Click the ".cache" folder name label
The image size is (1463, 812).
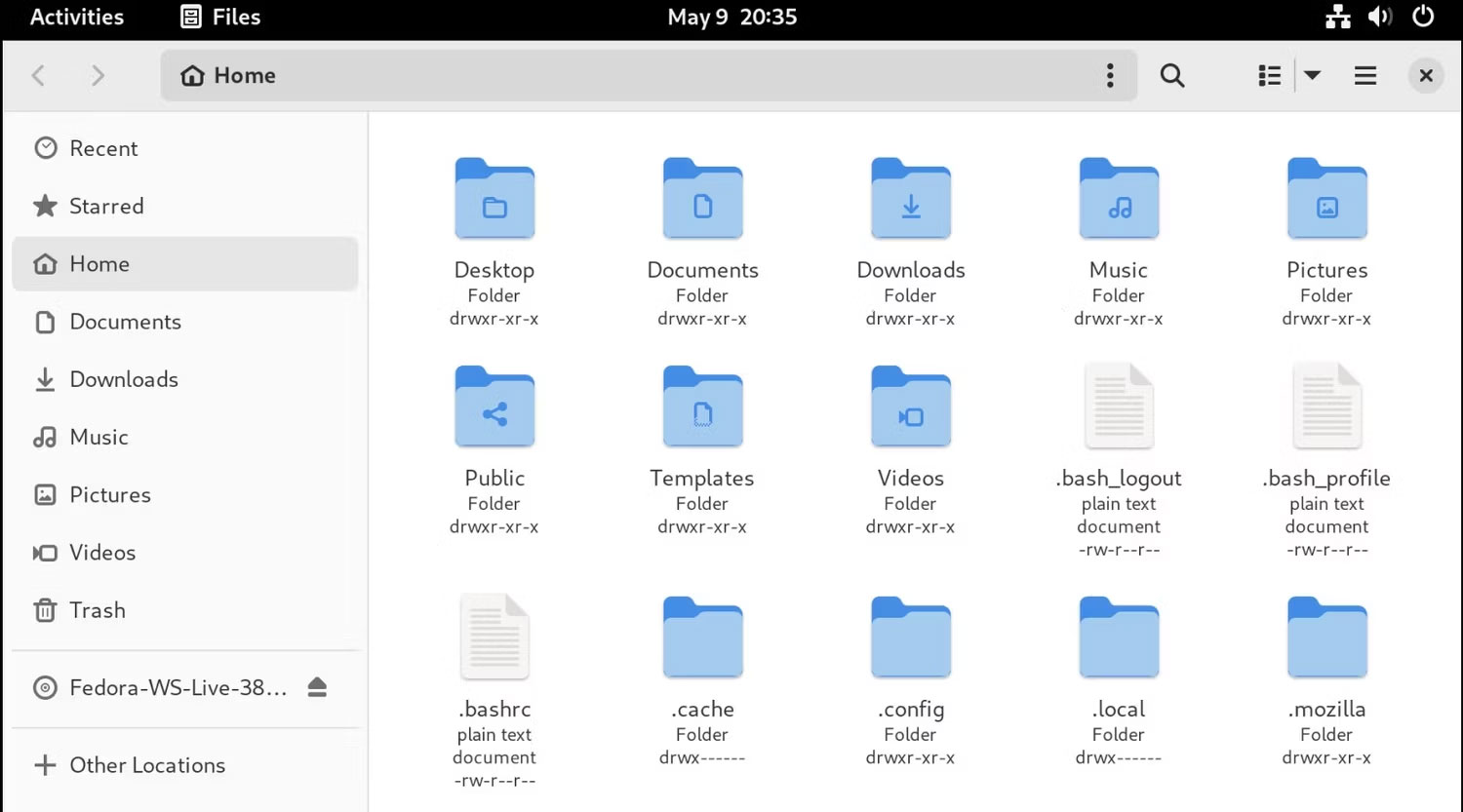click(x=702, y=709)
